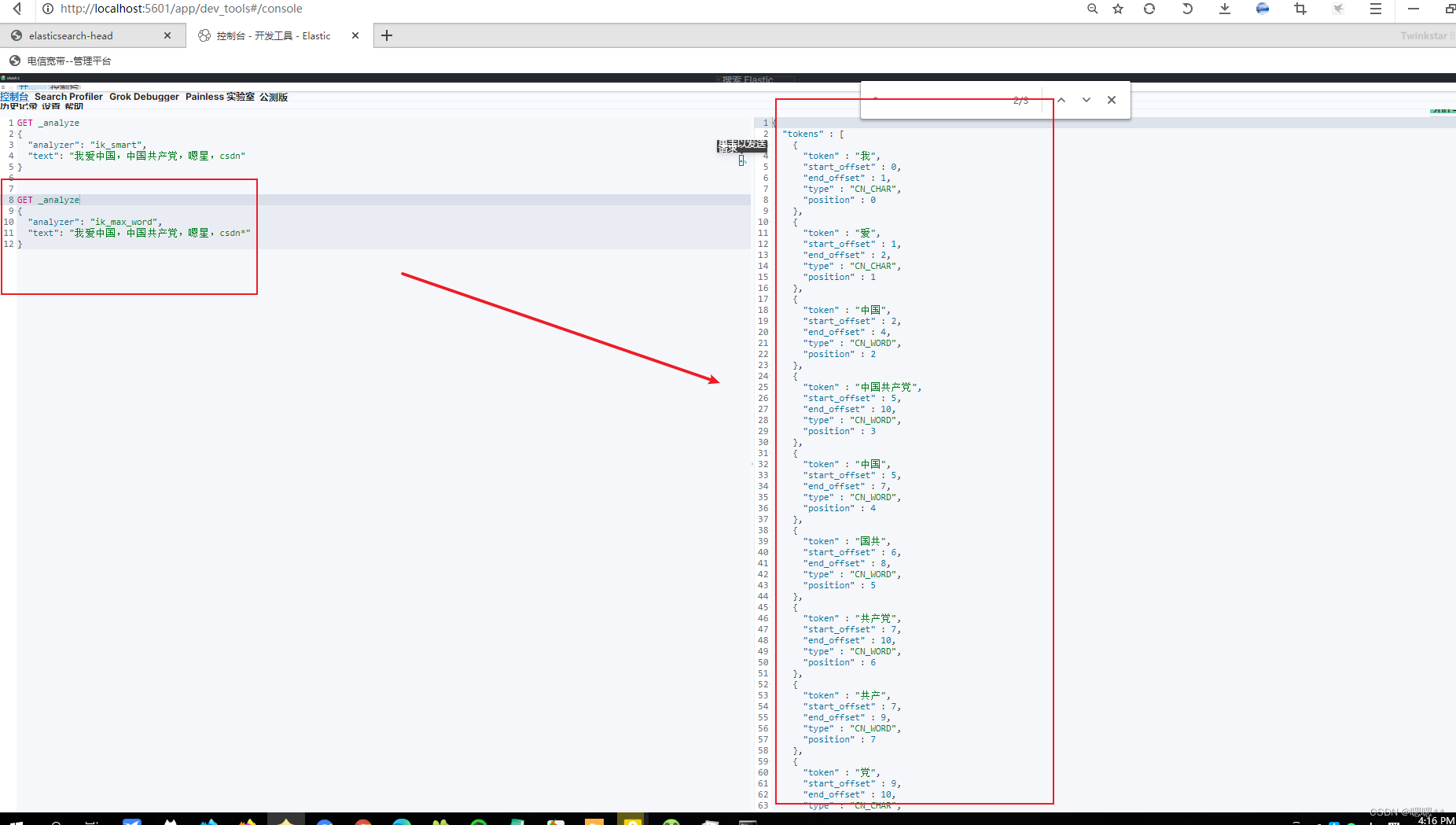This screenshot has width=1456, height=825.
Task: Click the blue globe extension icon
Action: click(x=1263, y=9)
